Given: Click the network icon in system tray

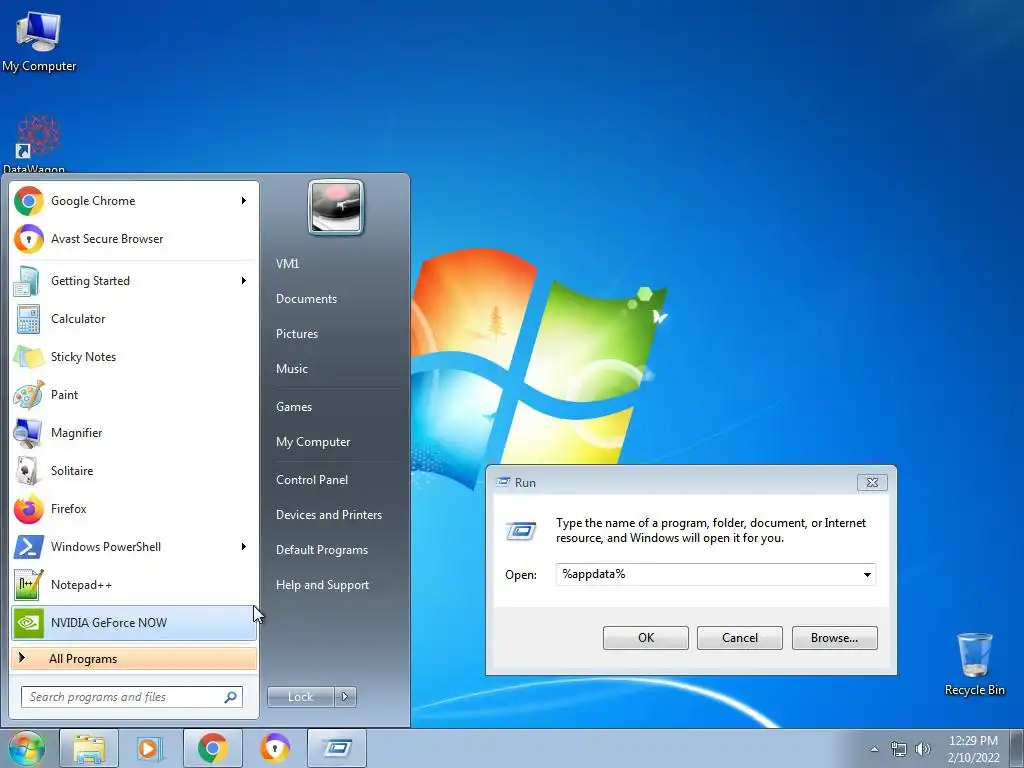Looking at the screenshot, I should pos(899,749).
